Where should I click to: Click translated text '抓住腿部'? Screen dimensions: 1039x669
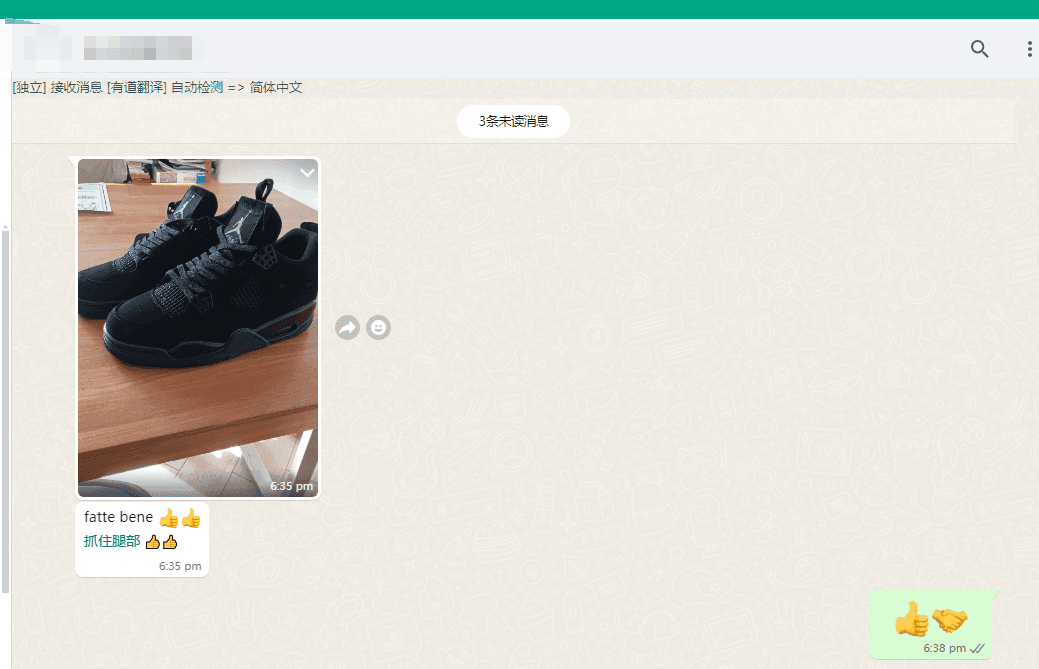click(x=112, y=542)
